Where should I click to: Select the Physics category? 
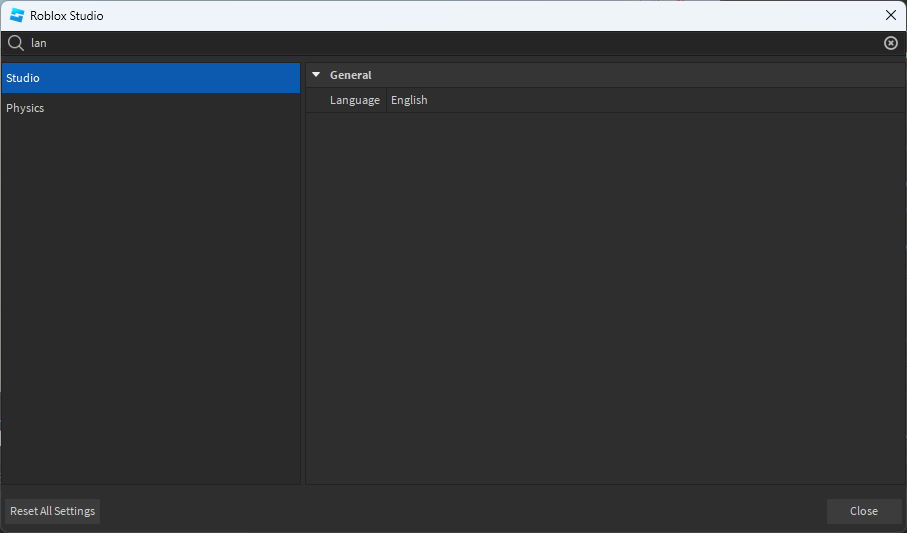click(151, 108)
